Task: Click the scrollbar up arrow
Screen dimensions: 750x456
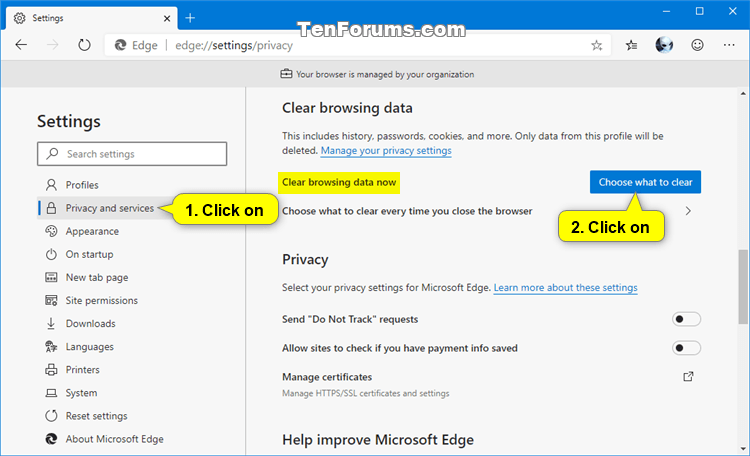Action: pyautogui.click(x=743, y=94)
